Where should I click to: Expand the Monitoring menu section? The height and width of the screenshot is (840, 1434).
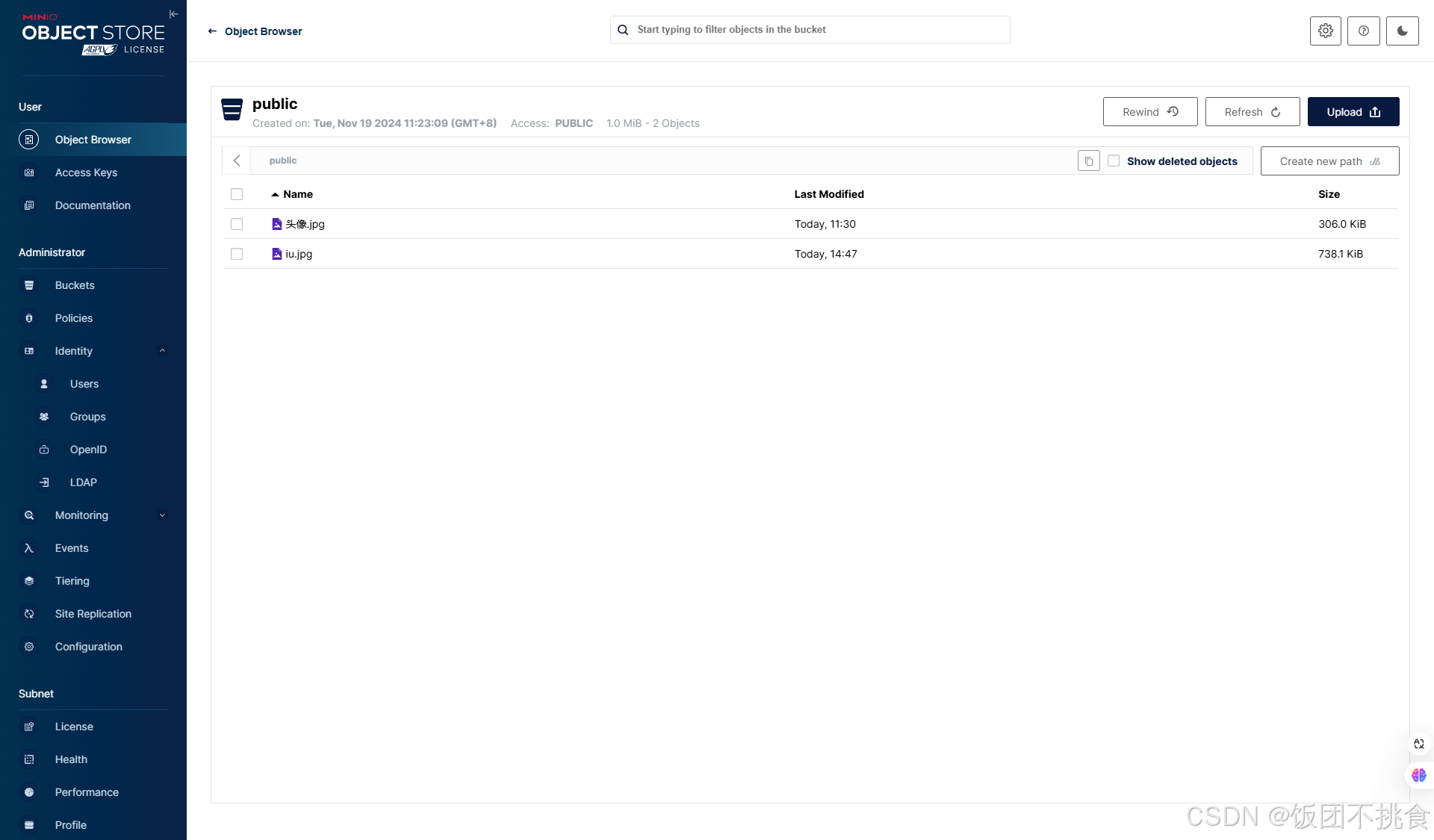162,515
